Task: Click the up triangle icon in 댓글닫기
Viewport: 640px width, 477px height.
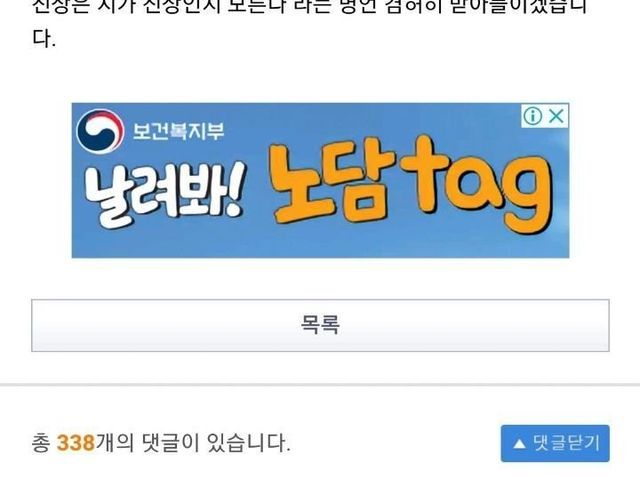Action: tap(519, 444)
